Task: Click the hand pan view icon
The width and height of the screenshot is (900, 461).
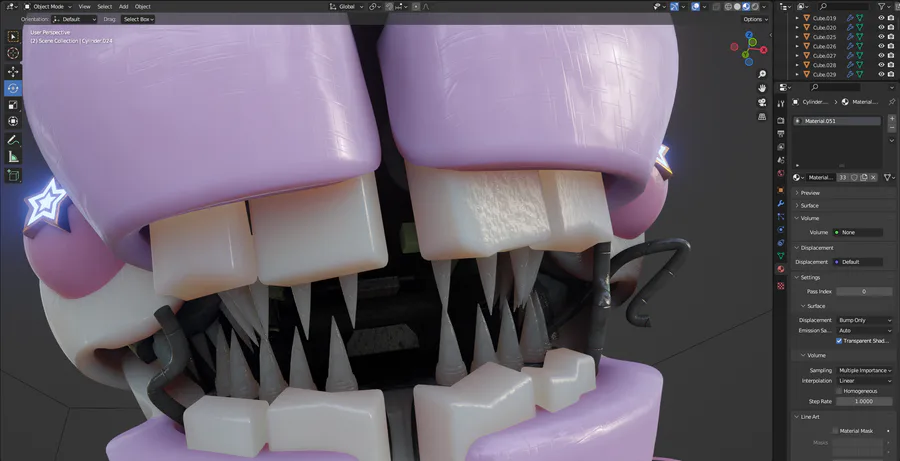Action: click(x=762, y=88)
